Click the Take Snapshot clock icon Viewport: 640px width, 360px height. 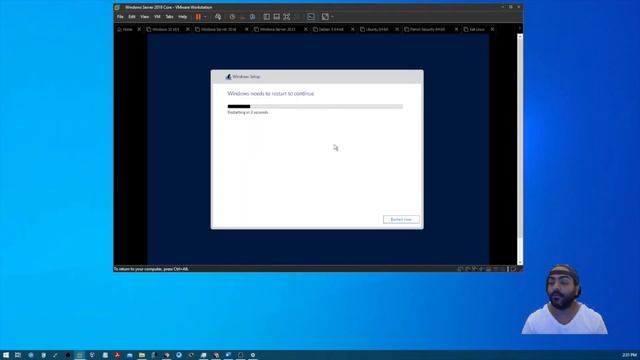(232, 17)
